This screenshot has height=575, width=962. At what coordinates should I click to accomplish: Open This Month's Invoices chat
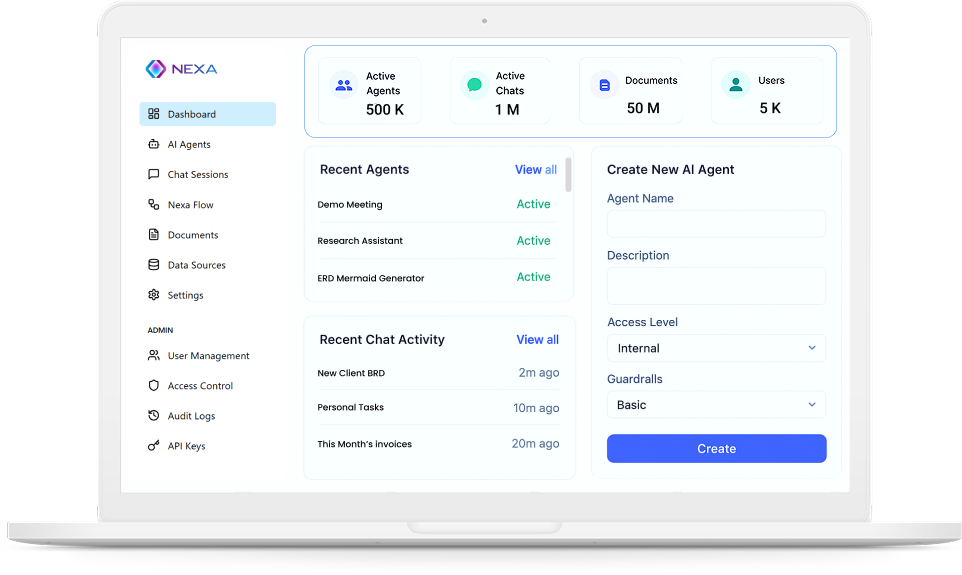(438, 444)
